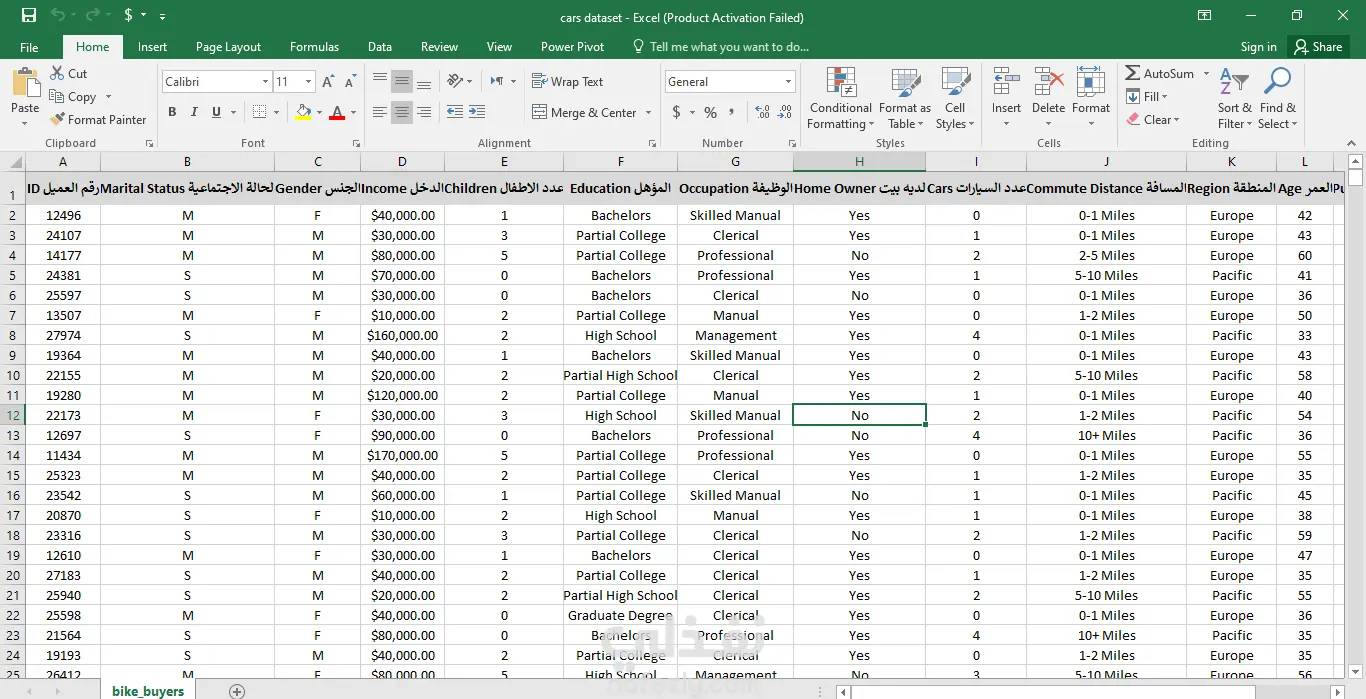Expand the General number format dropdown
The width and height of the screenshot is (1366, 699).
[x=788, y=82]
